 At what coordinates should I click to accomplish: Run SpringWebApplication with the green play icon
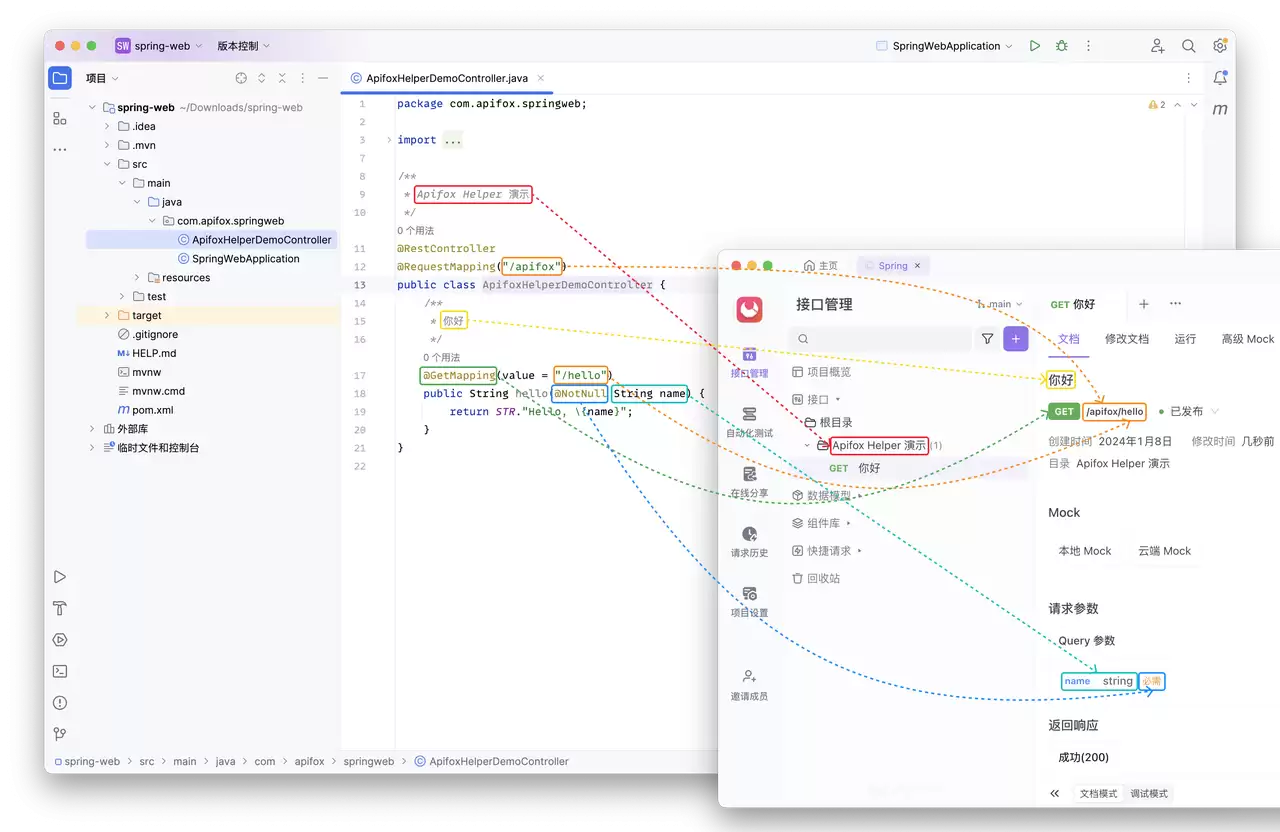click(1035, 46)
